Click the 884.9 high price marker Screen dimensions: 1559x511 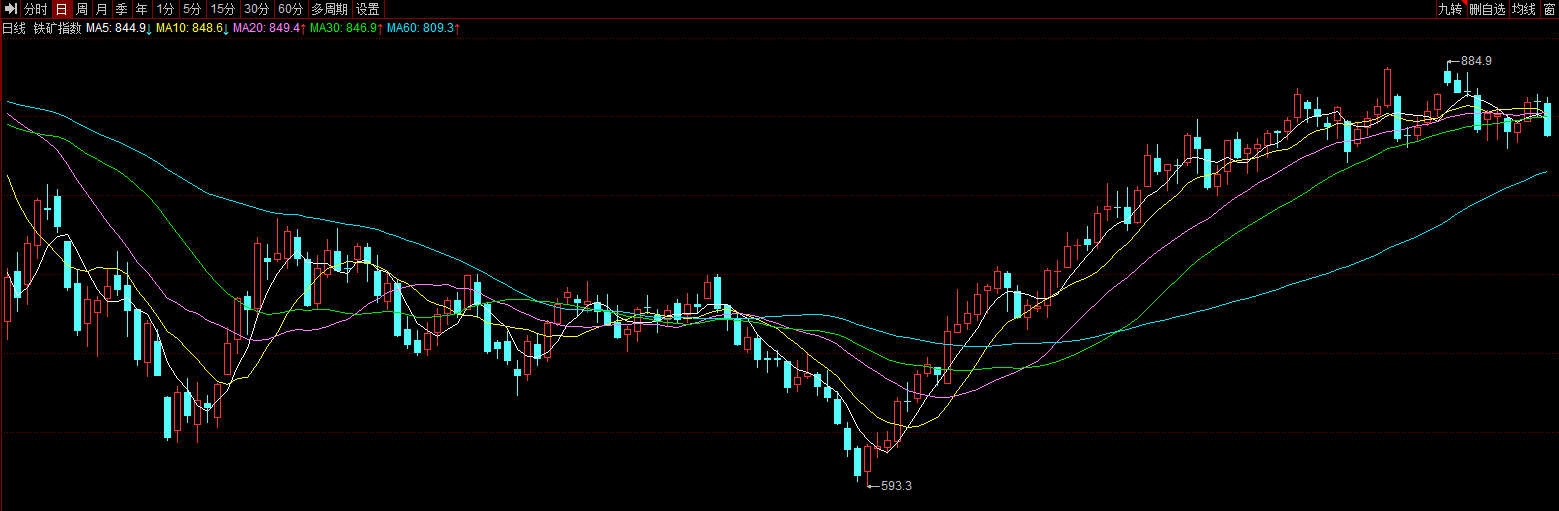tap(1476, 61)
